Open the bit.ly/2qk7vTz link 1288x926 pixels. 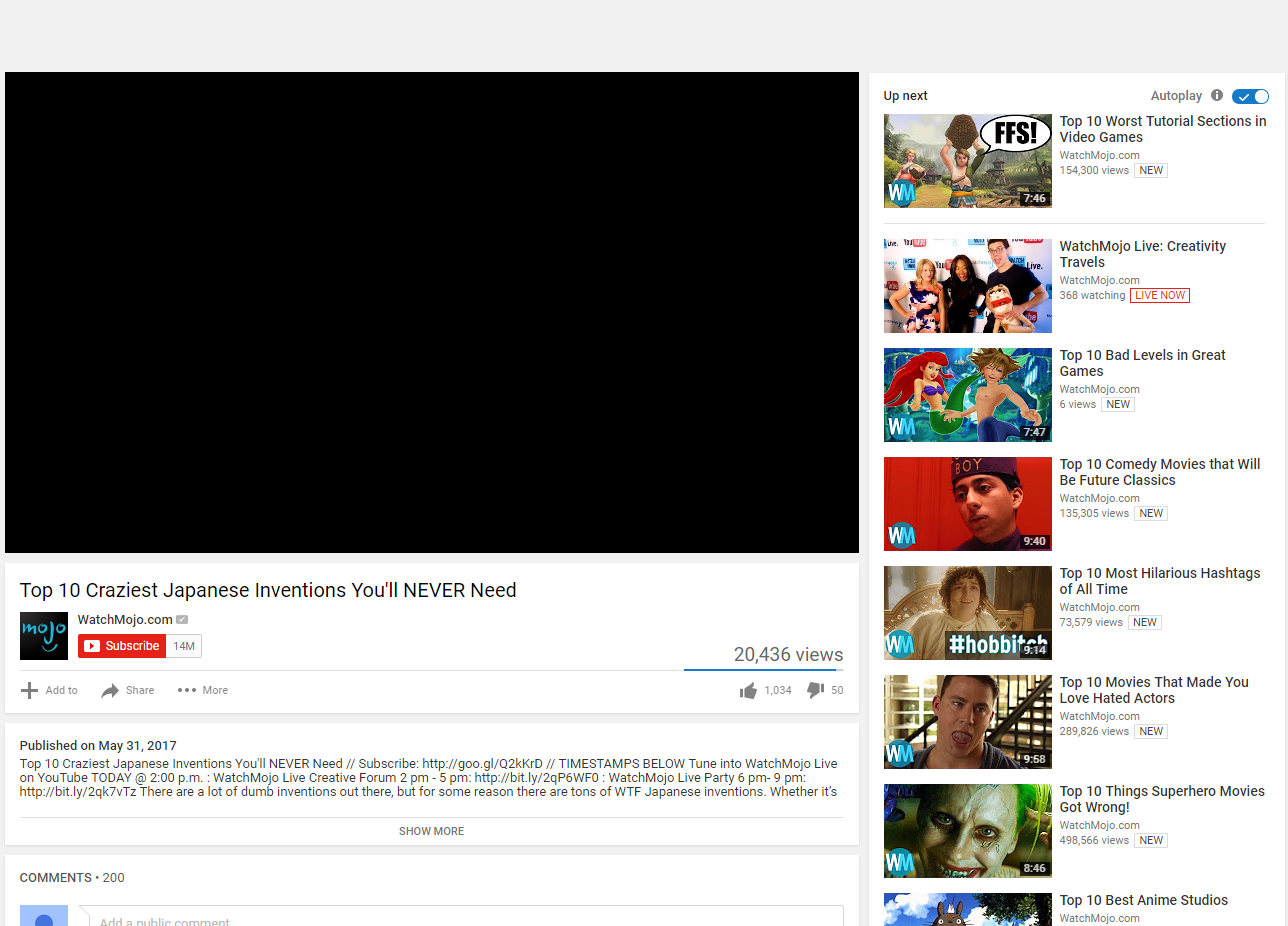tap(78, 792)
